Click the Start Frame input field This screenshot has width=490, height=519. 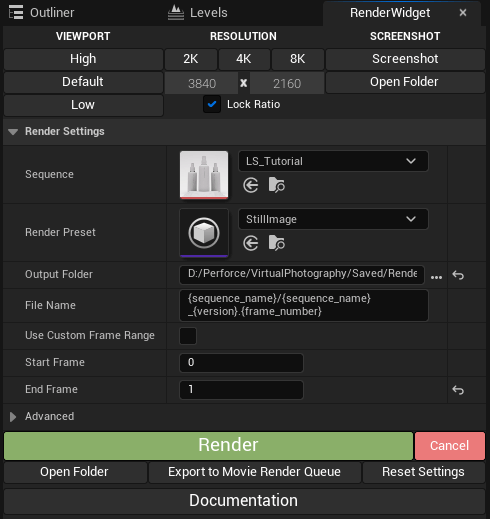[241, 363]
